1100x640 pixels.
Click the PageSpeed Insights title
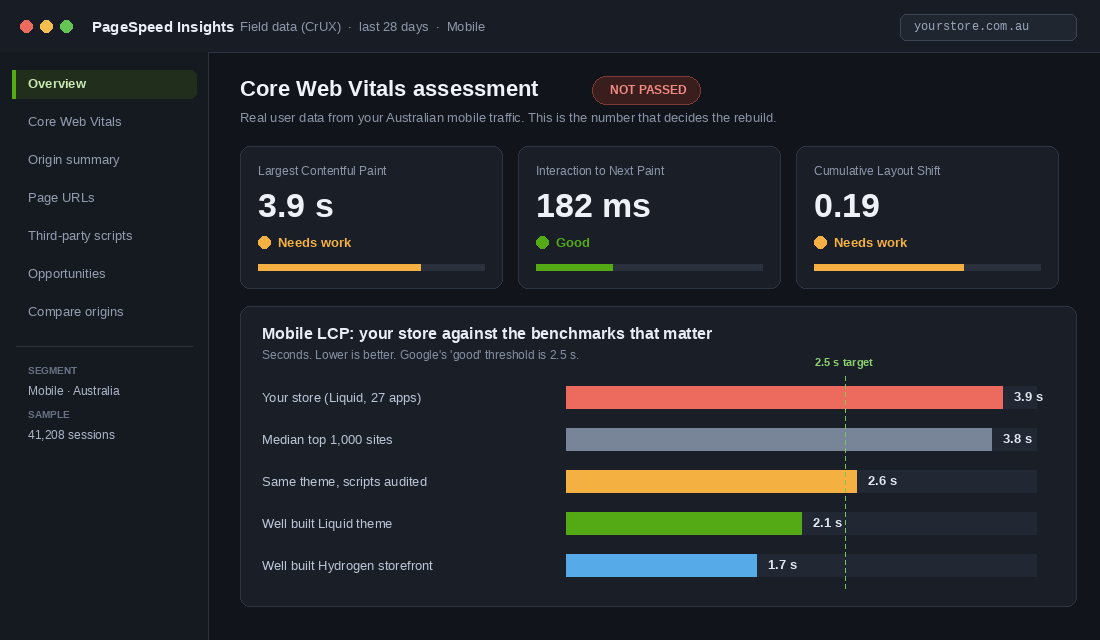[x=163, y=27]
